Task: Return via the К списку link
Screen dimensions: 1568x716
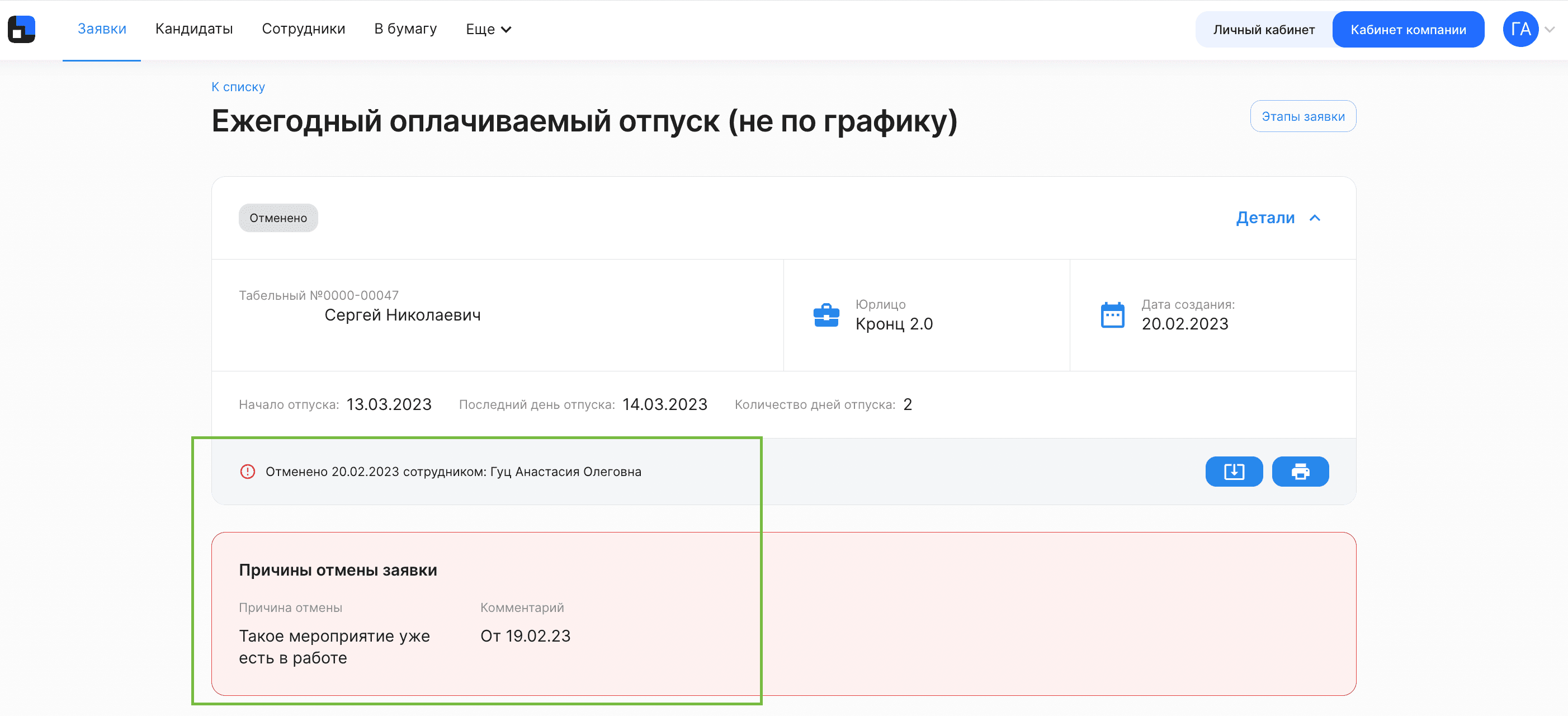Action: pos(238,87)
